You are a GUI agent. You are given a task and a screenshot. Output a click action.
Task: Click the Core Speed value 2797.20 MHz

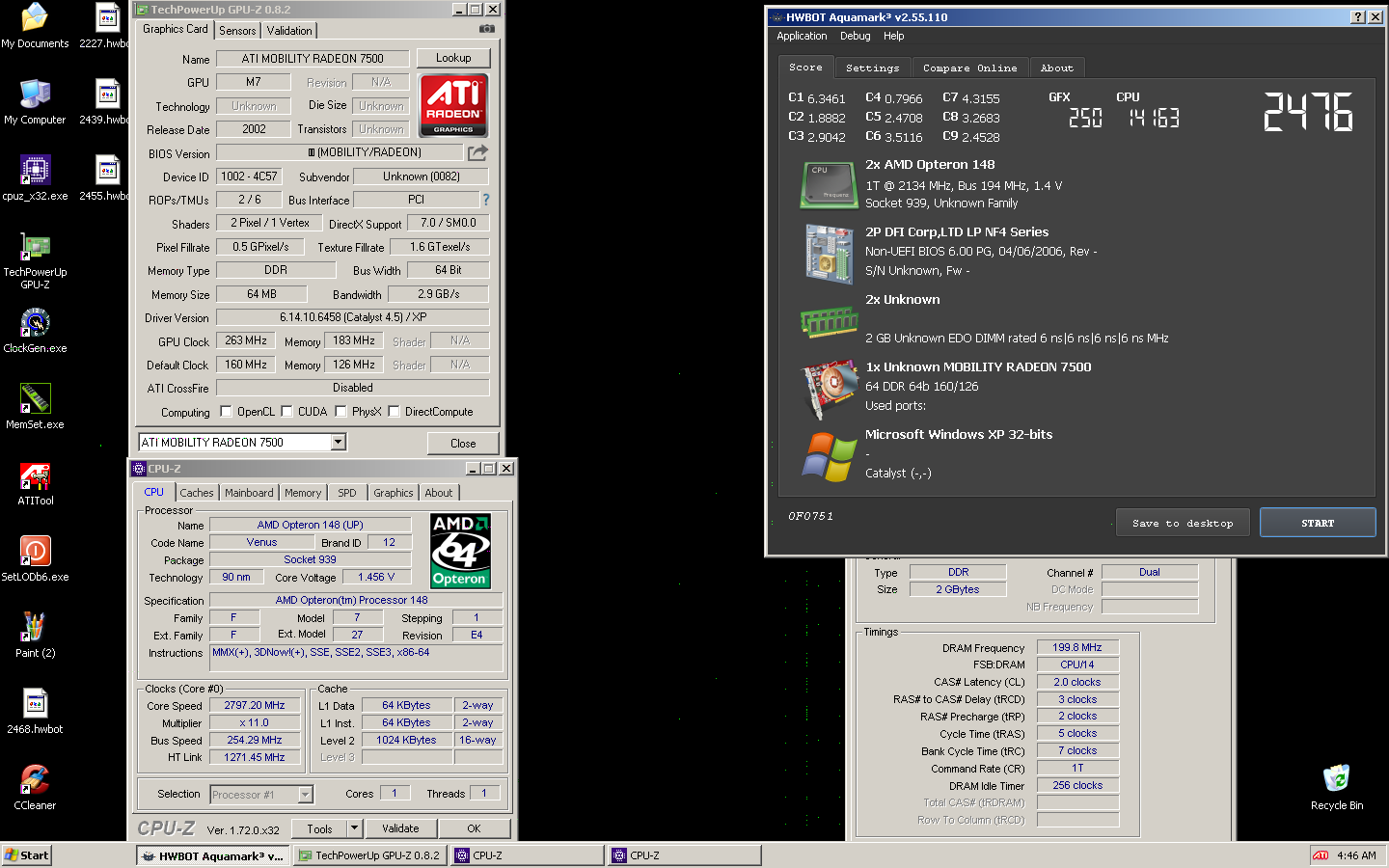pos(255,706)
